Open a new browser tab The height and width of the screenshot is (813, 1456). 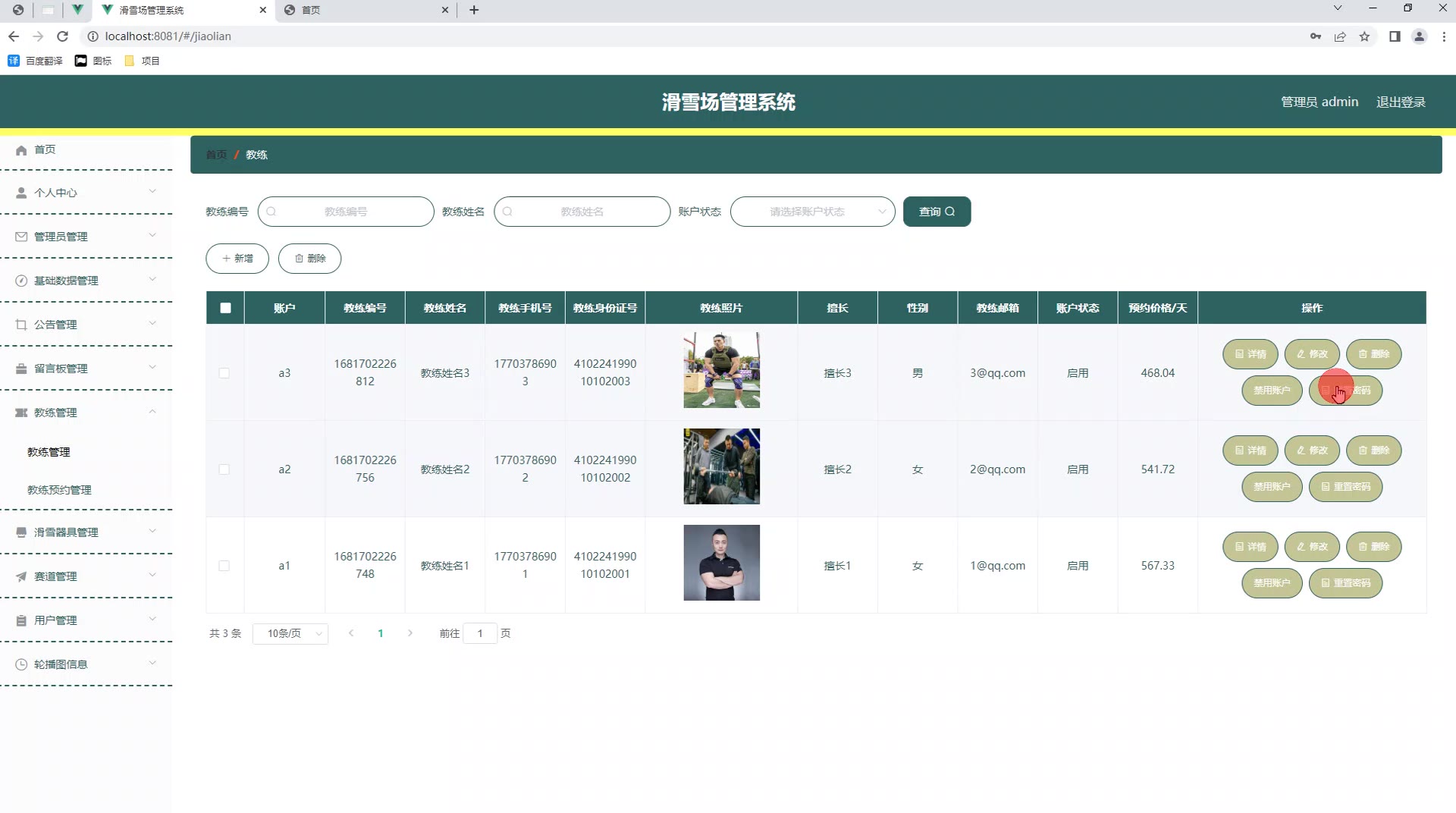point(474,10)
